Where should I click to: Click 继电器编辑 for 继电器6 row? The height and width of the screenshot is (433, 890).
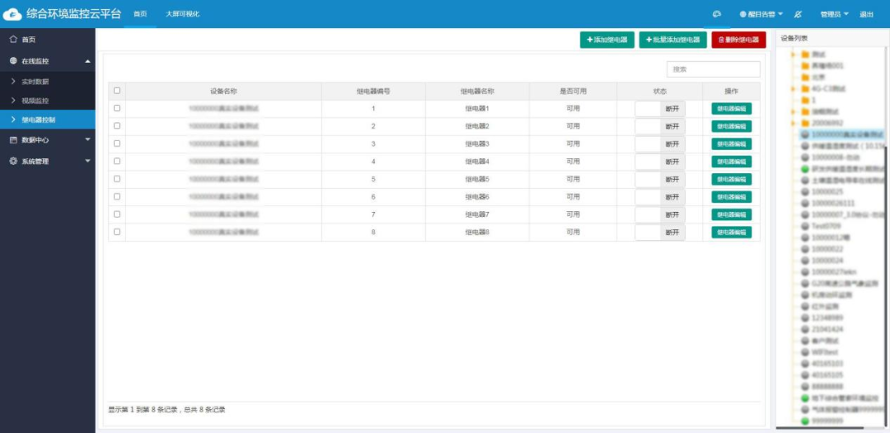point(731,197)
